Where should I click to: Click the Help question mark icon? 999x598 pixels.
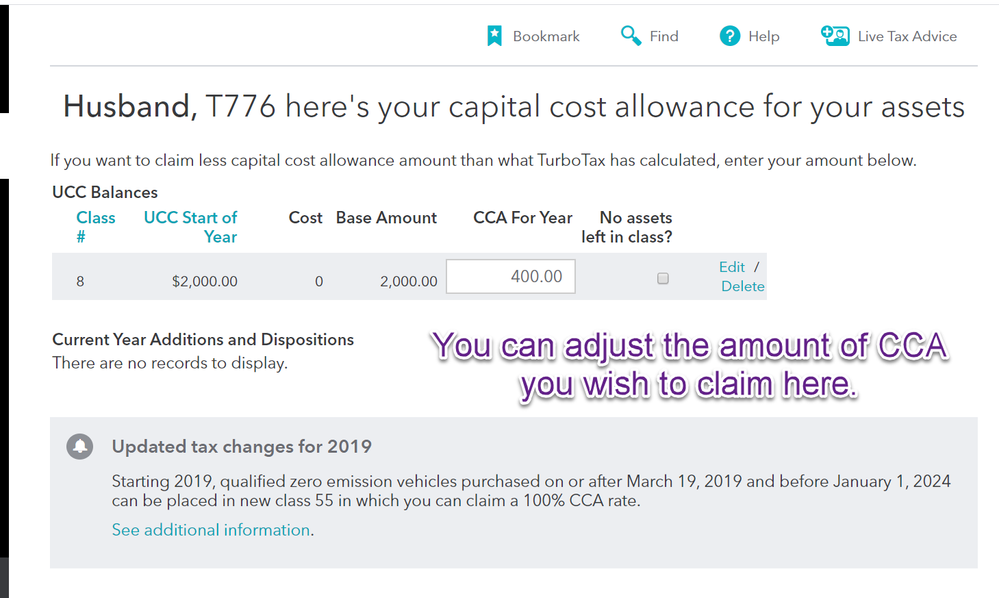click(729, 36)
